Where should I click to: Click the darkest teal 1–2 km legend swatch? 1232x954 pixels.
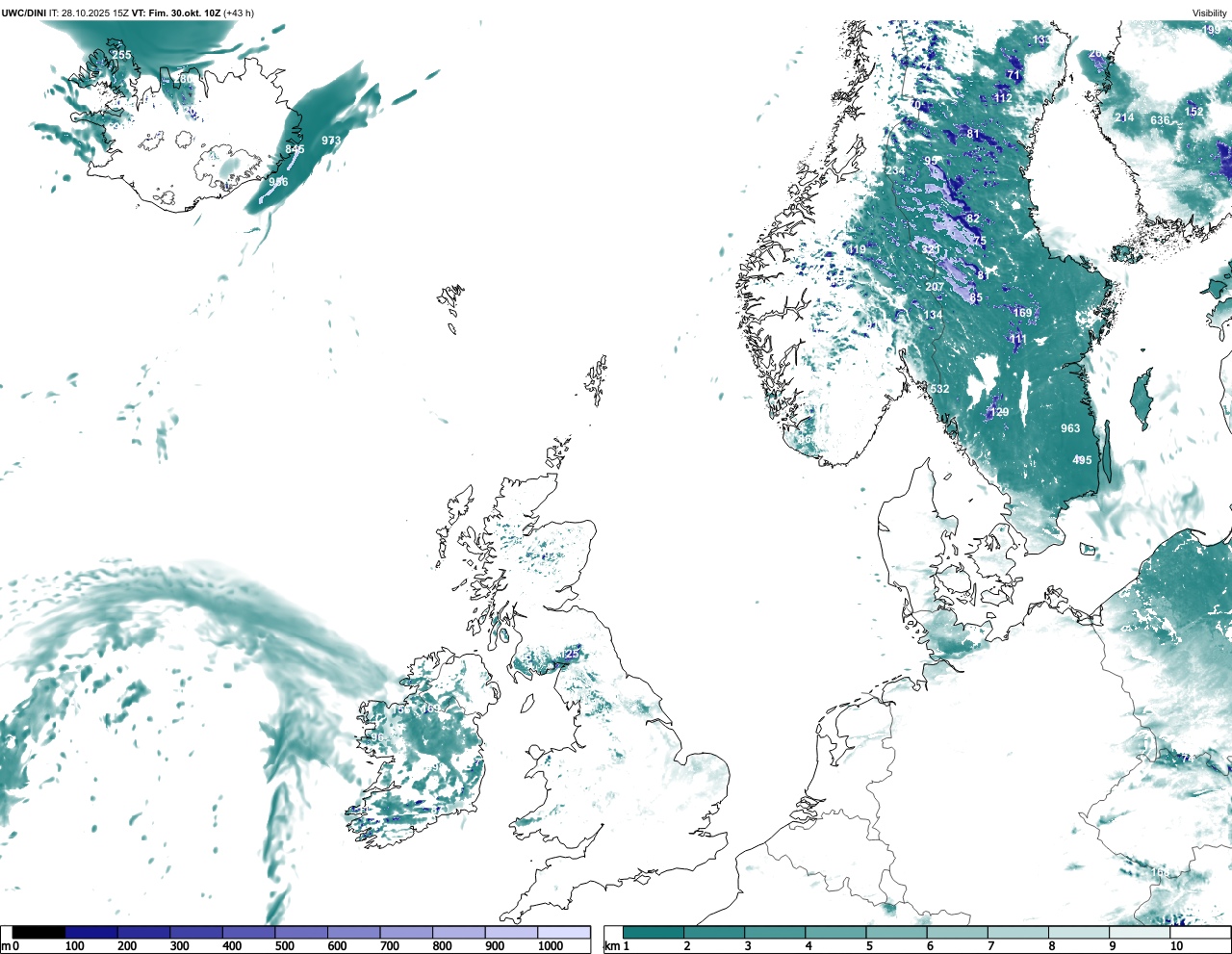point(654,932)
